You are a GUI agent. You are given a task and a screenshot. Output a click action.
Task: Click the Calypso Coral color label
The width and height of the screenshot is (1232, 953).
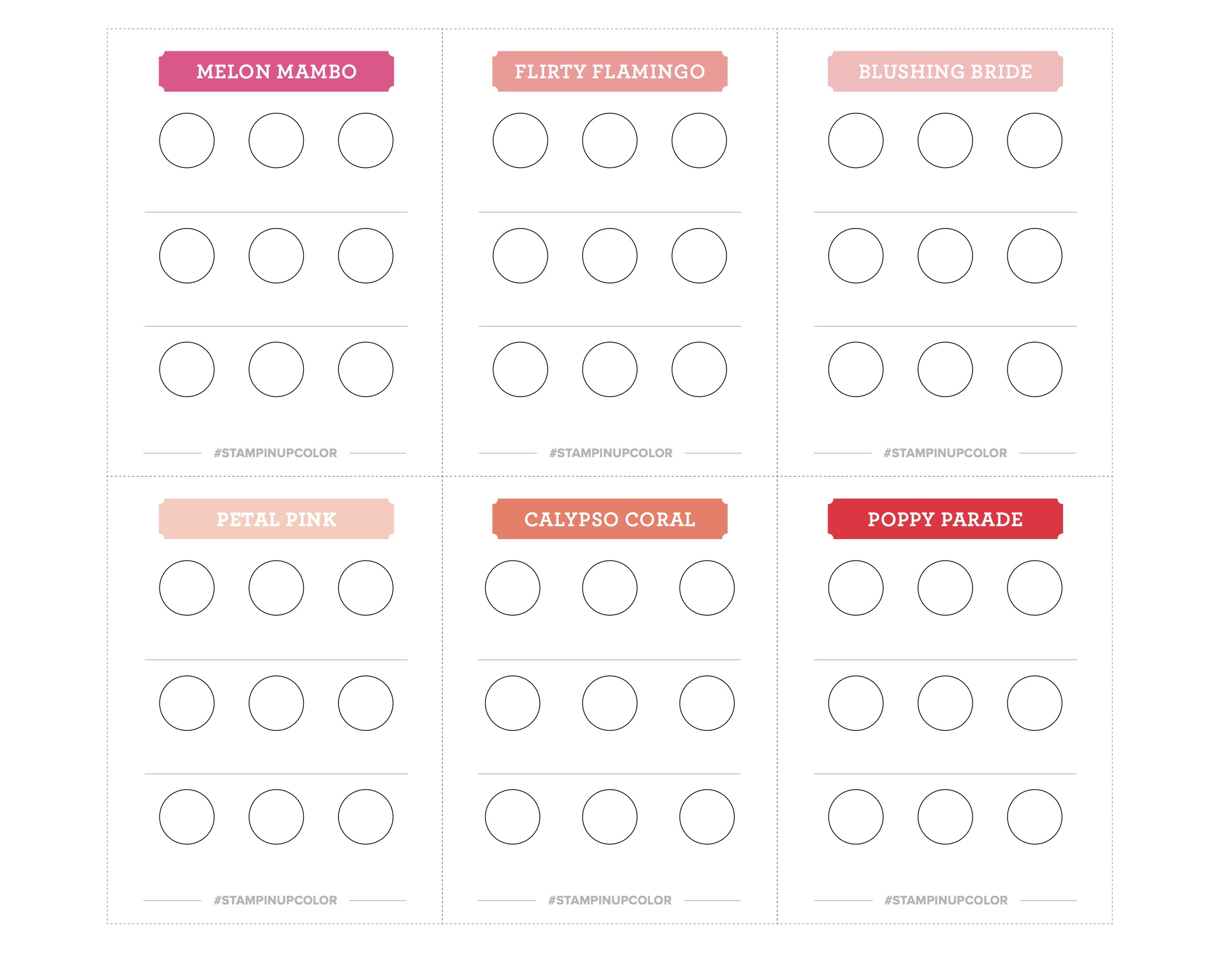coord(610,519)
